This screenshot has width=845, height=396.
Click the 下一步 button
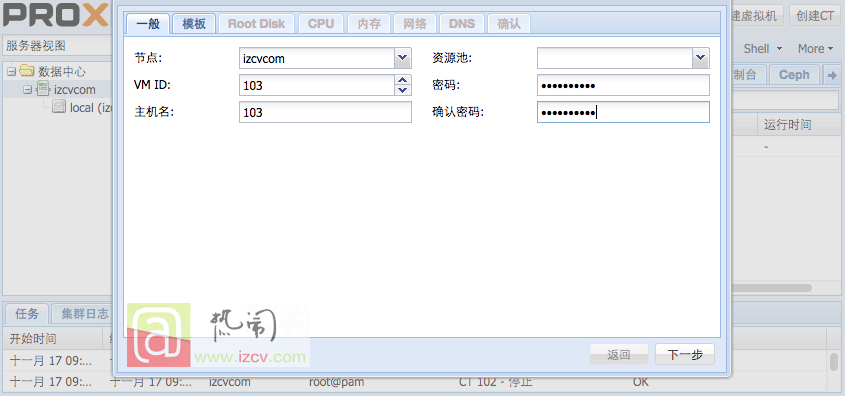684,355
